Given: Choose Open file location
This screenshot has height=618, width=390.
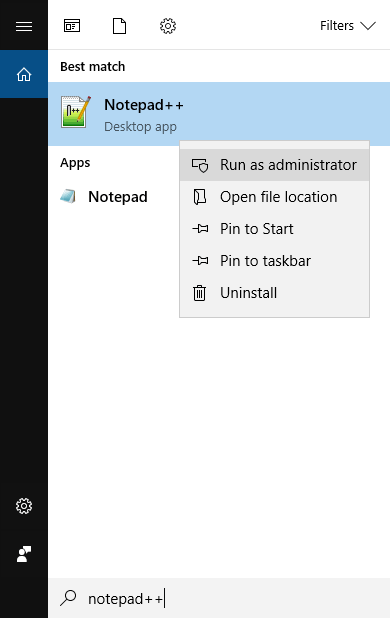Looking at the screenshot, I should pyautogui.click(x=274, y=197).
